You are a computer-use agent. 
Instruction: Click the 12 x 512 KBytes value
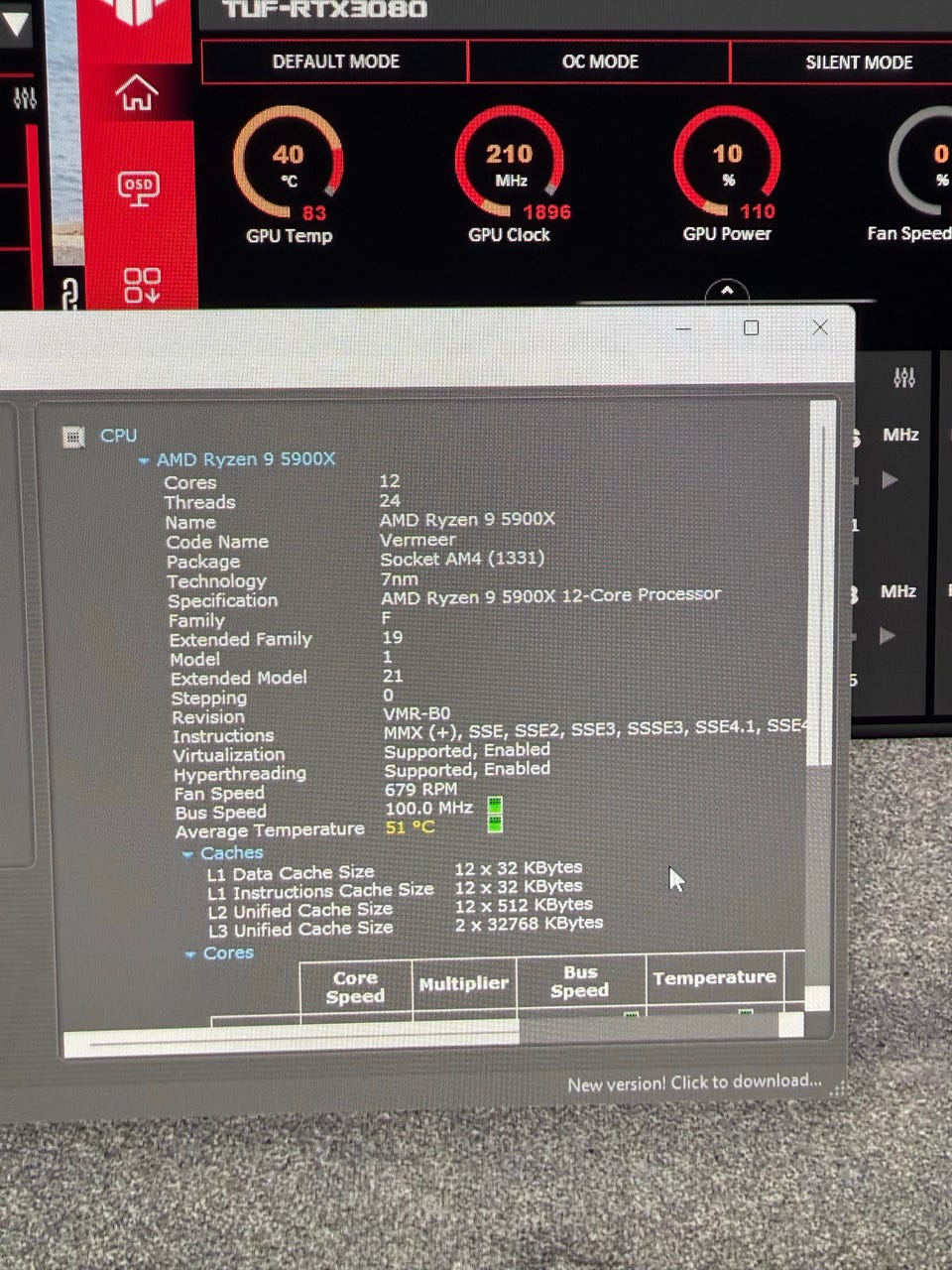click(x=524, y=905)
